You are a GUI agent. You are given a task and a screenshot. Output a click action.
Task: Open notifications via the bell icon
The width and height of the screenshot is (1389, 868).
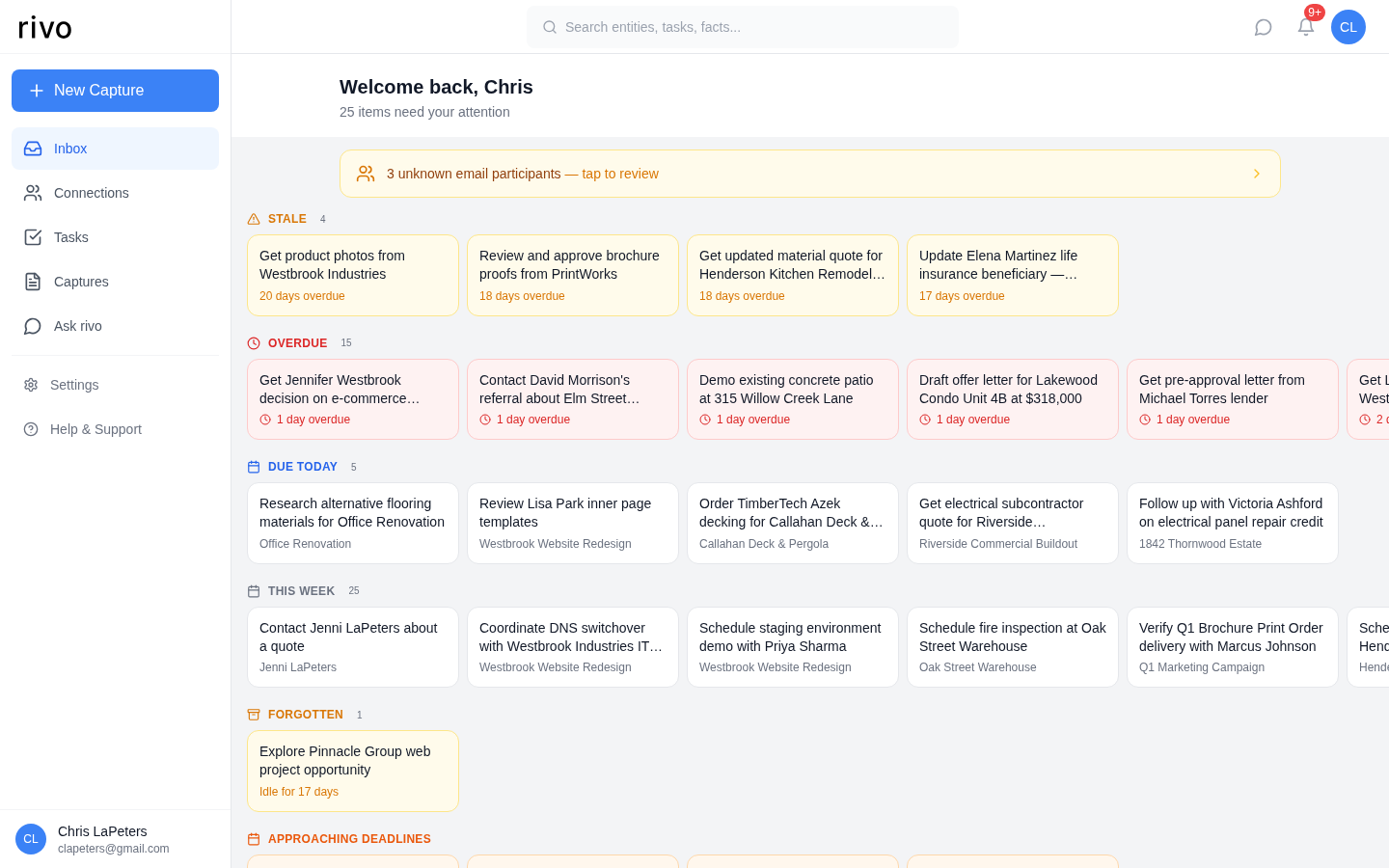point(1306,27)
